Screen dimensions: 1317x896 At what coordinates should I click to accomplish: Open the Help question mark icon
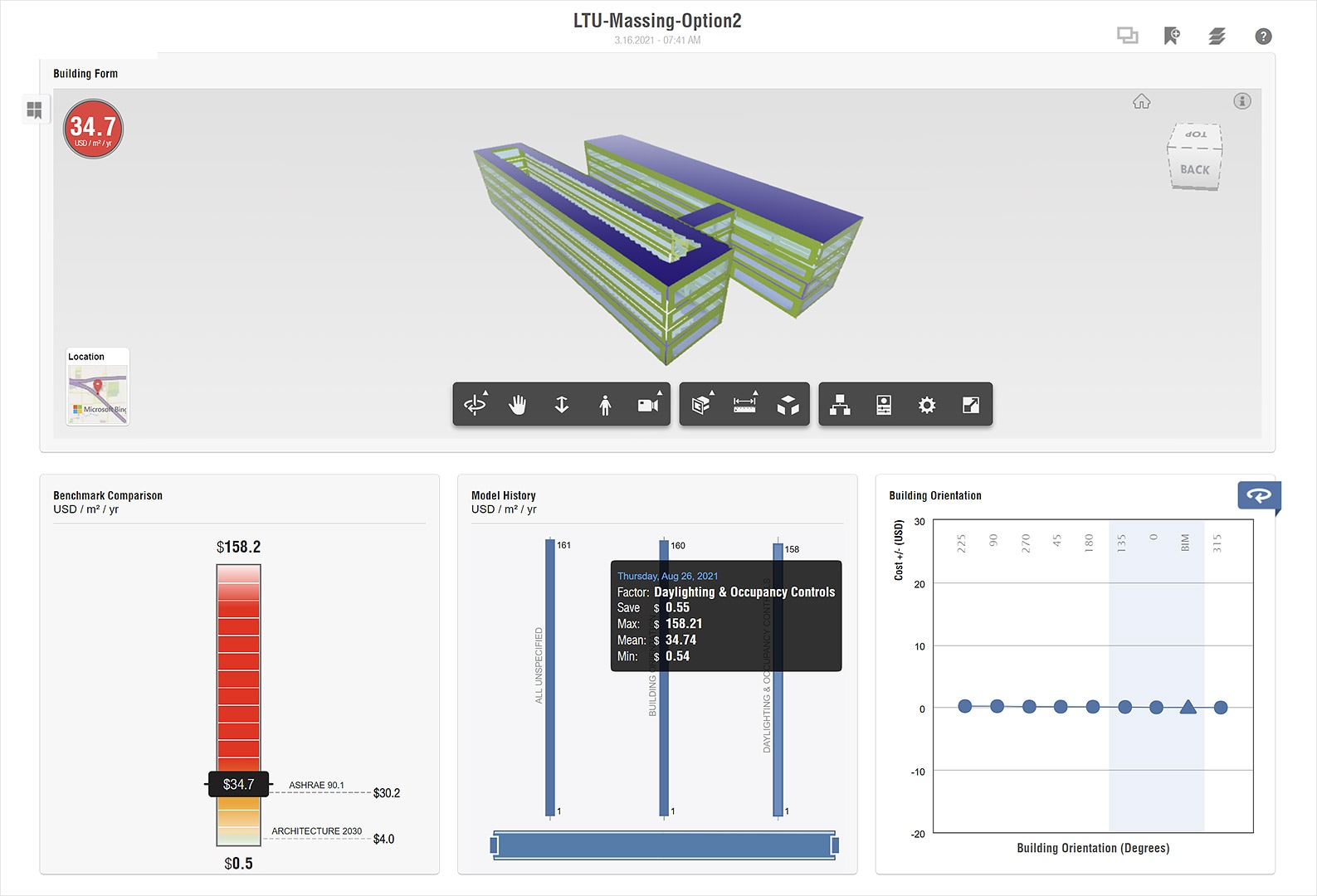(x=1263, y=37)
